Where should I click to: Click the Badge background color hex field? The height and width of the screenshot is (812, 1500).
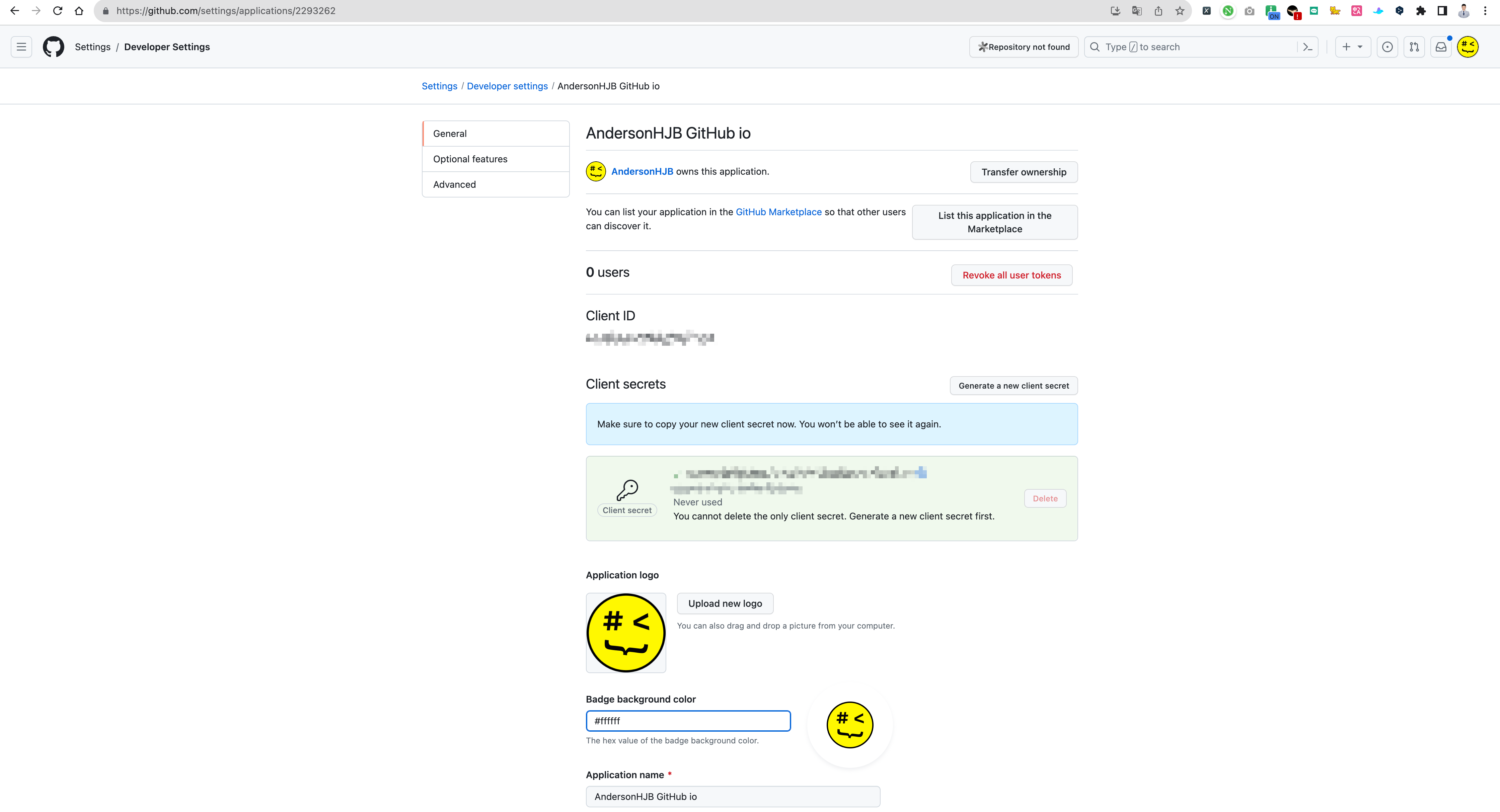click(688, 721)
